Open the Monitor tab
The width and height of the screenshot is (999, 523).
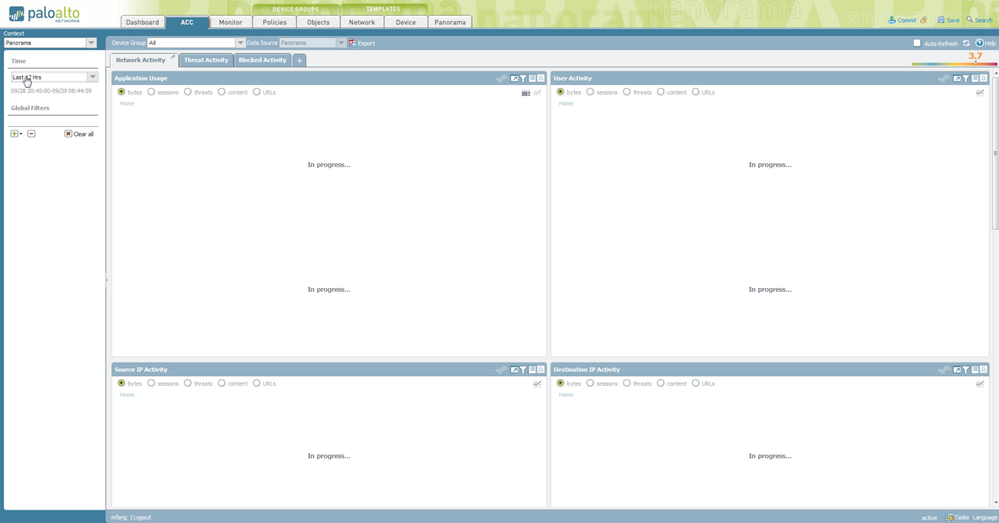point(231,22)
